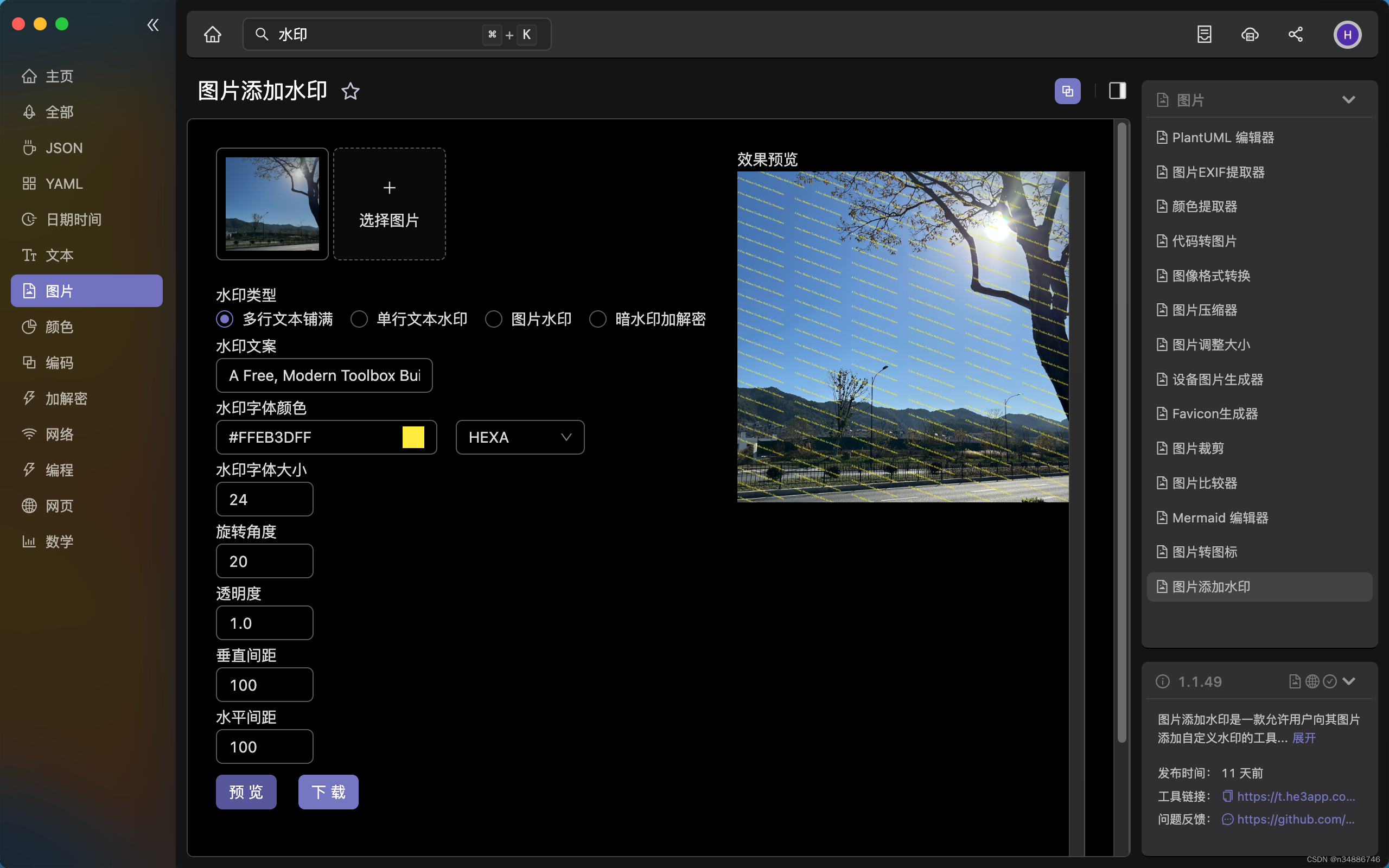Favorite tool with star icon
1389x868 pixels.
(350, 91)
